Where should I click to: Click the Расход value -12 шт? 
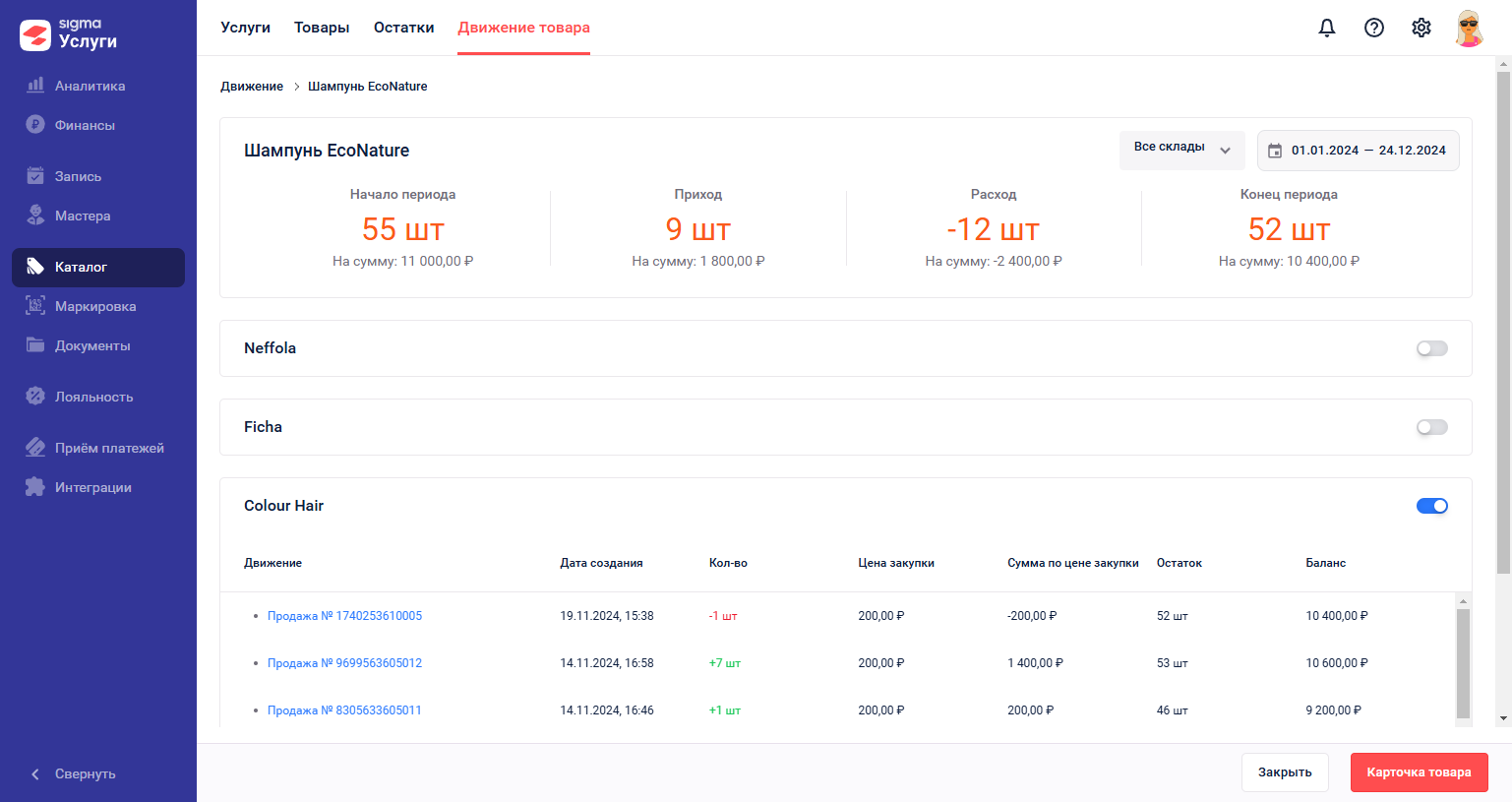click(x=994, y=229)
